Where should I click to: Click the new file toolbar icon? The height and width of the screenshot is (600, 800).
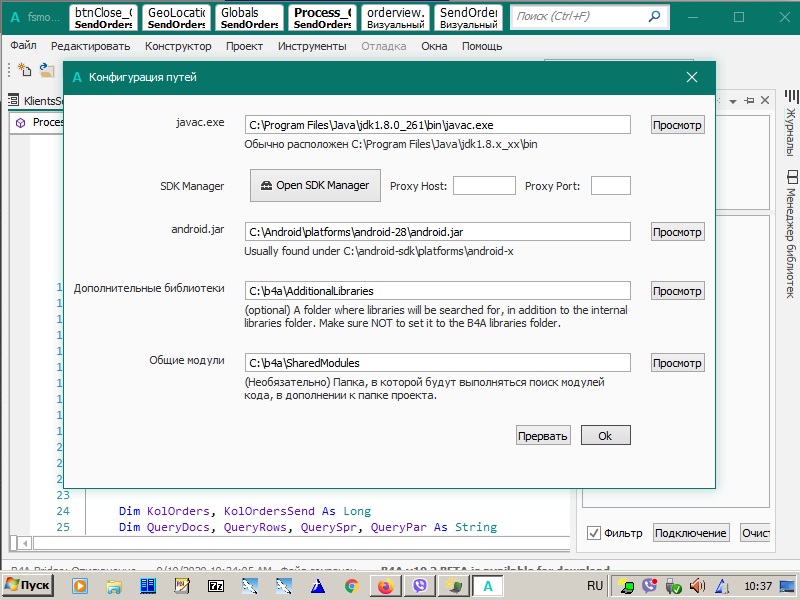(24, 70)
